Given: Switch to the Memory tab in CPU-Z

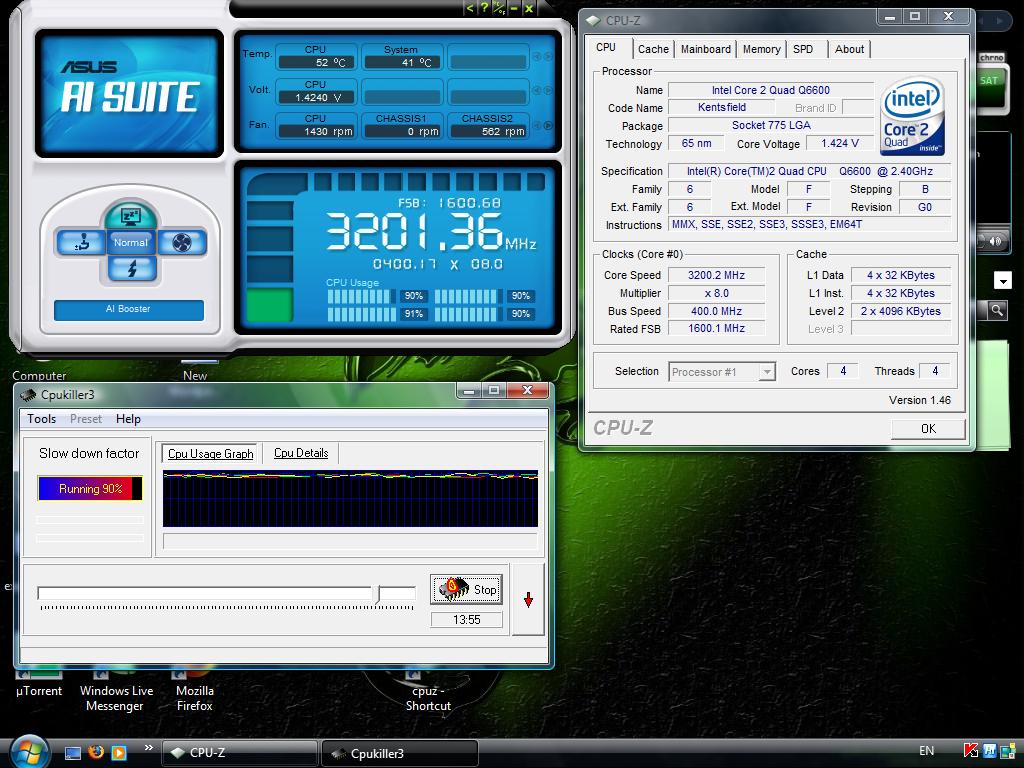Looking at the screenshot, I should point(761,49).
